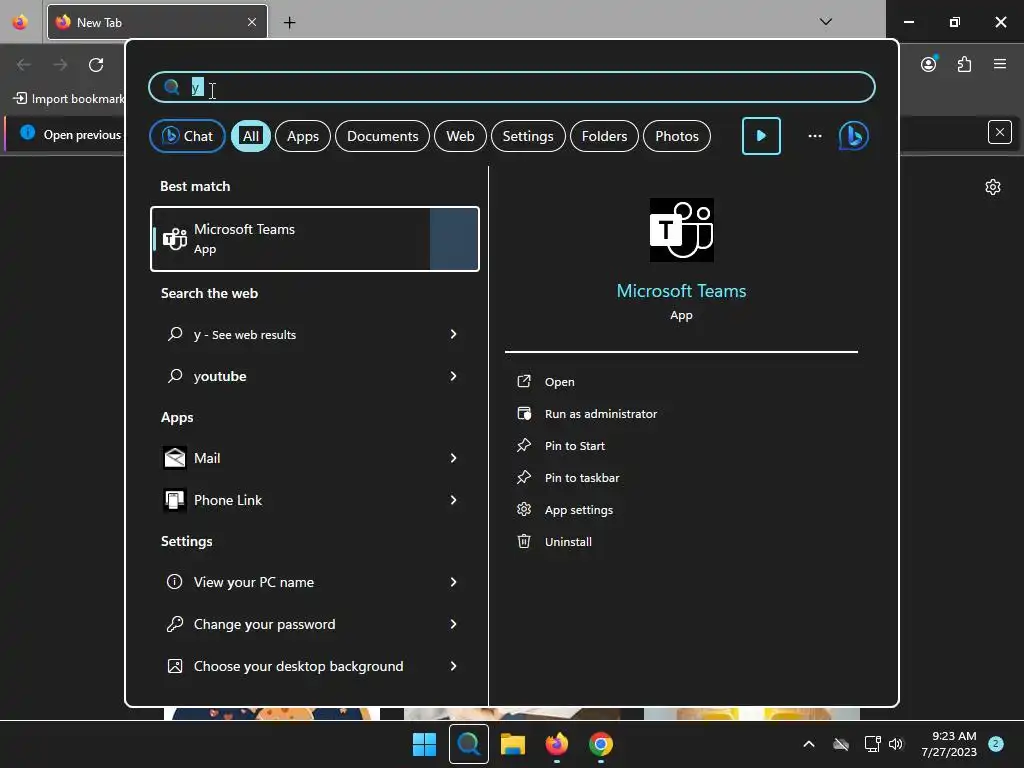Viewport: 1024px width, 768px height.
Task: Select the All filter tab
Action: 251,136
